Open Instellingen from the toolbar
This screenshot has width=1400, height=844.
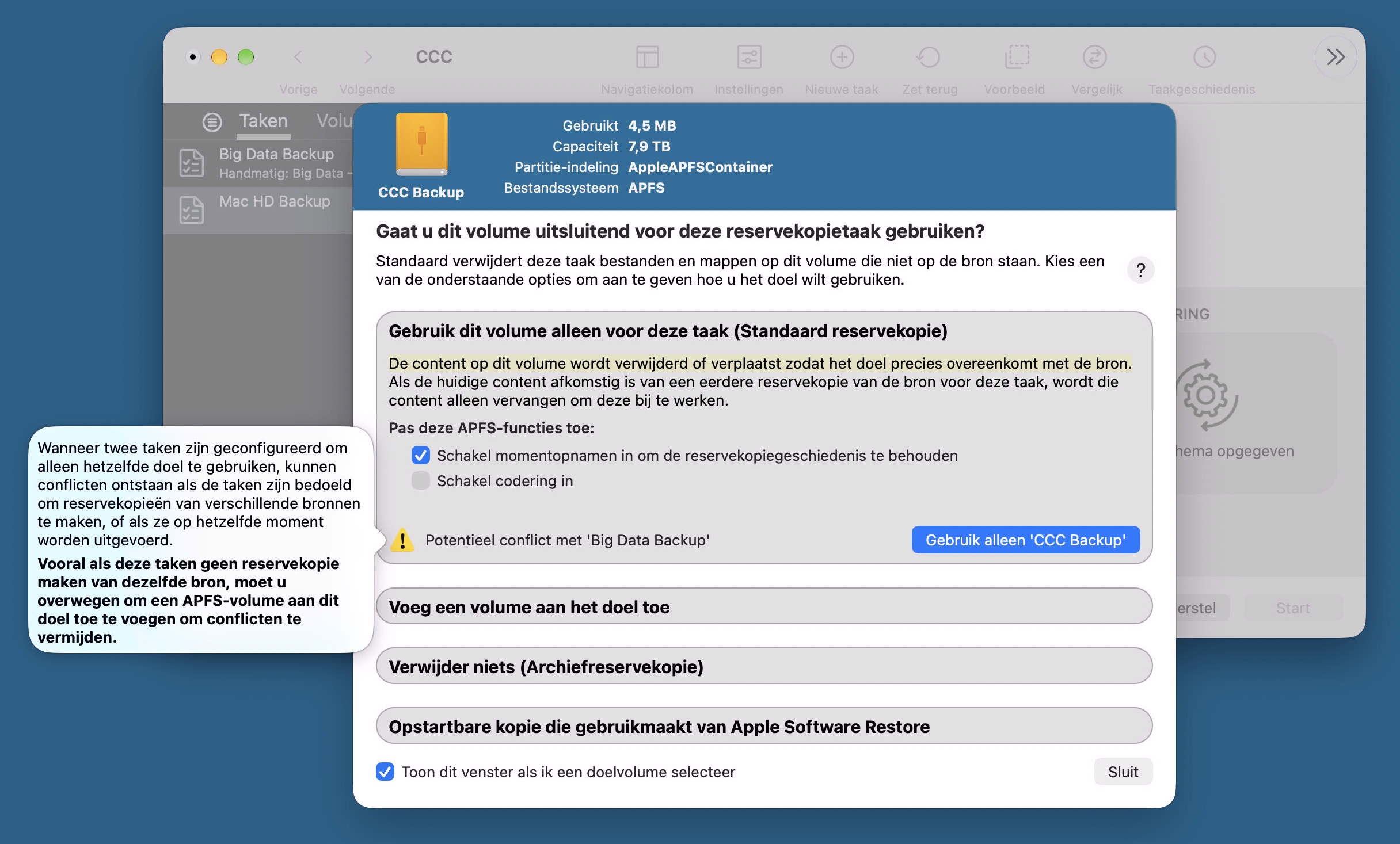[x=749, y=57]
